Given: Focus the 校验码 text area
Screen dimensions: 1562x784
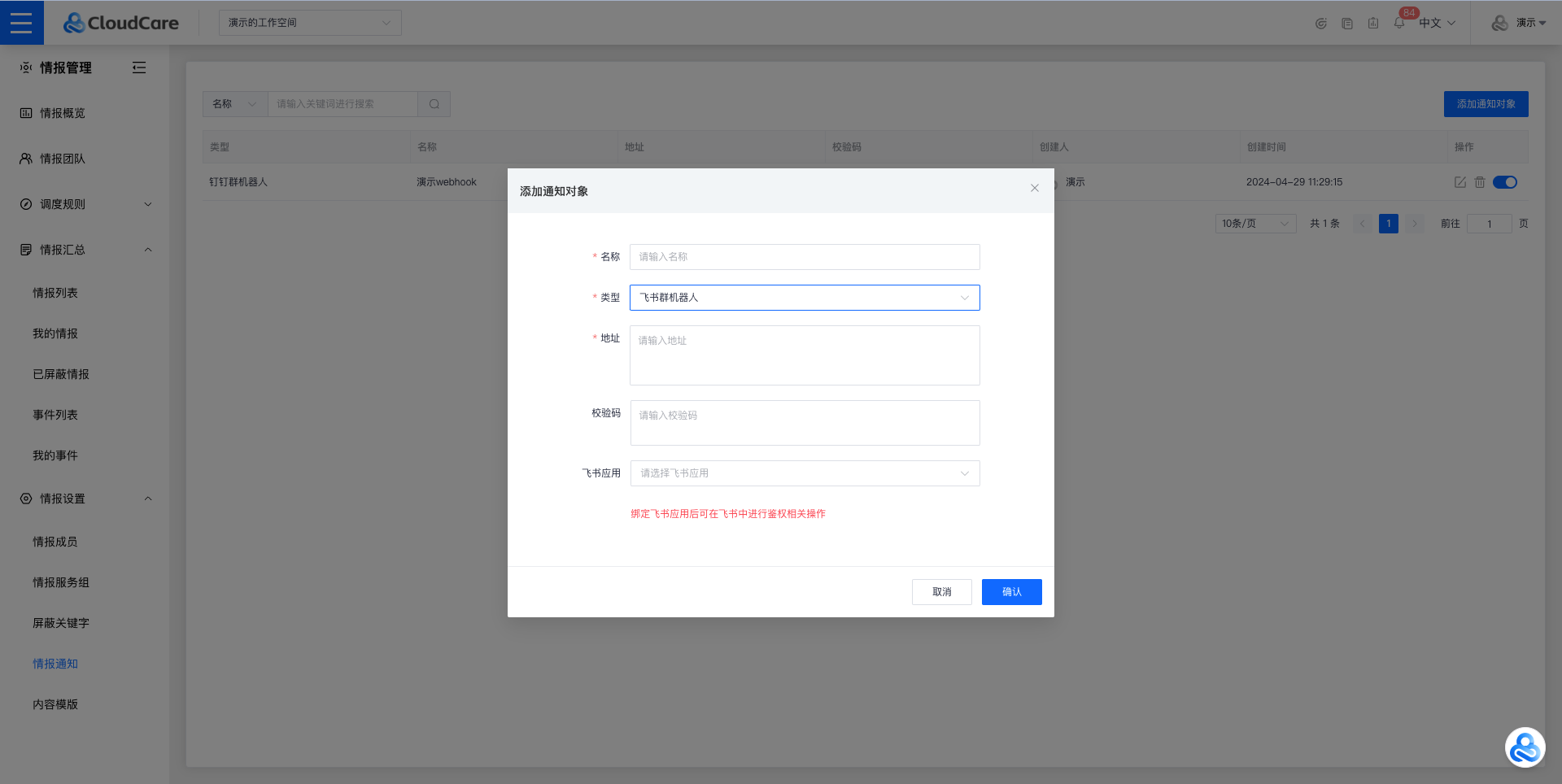Looking at the screenshot, I should tap(805, 423).
